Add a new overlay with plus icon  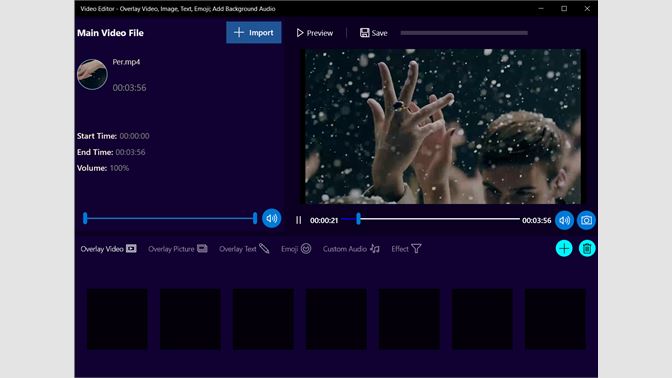click(564, 249)
